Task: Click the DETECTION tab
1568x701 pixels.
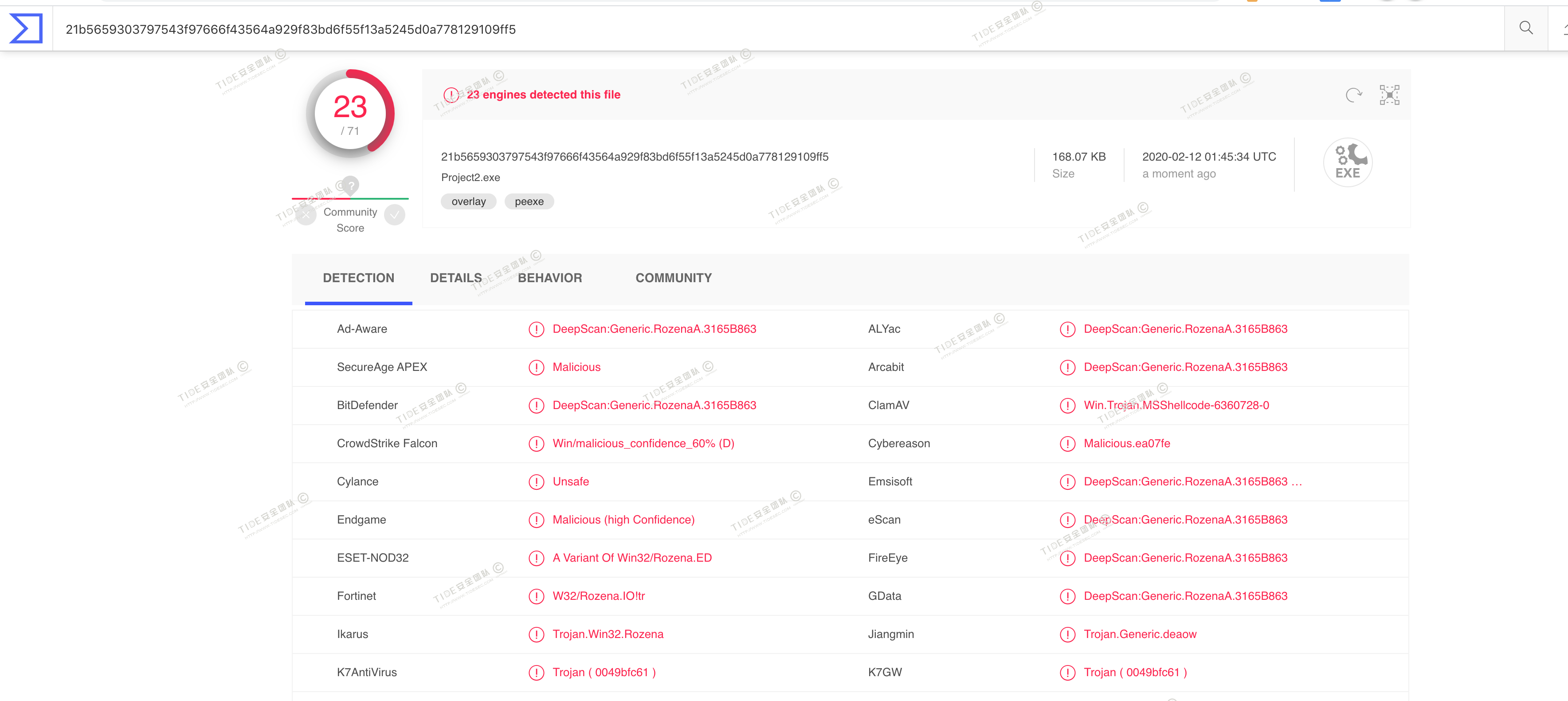Action: (359, 278)
